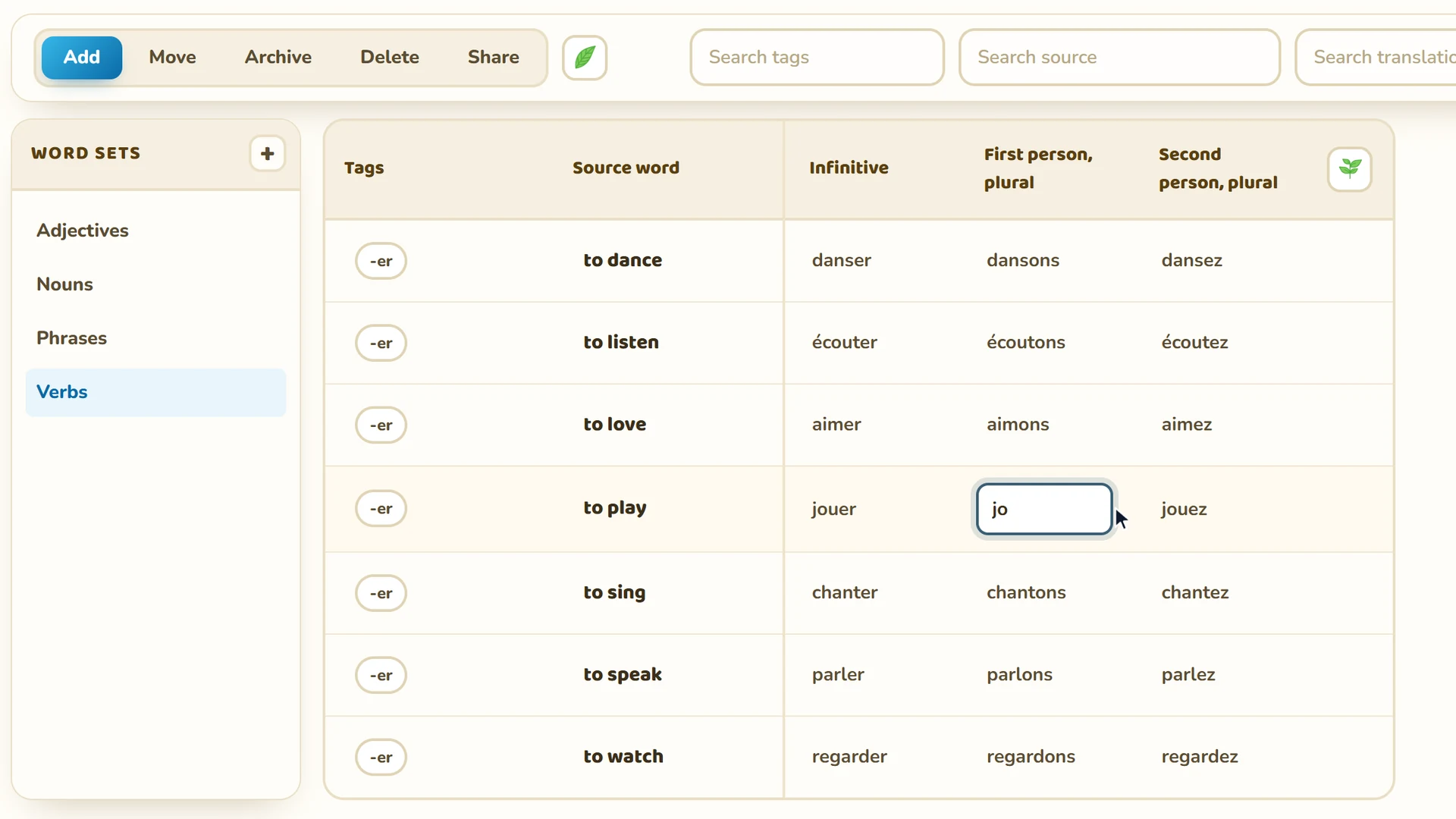Click the -er tag for to love
1456x819 pixels.
click(x=381, y=425)
